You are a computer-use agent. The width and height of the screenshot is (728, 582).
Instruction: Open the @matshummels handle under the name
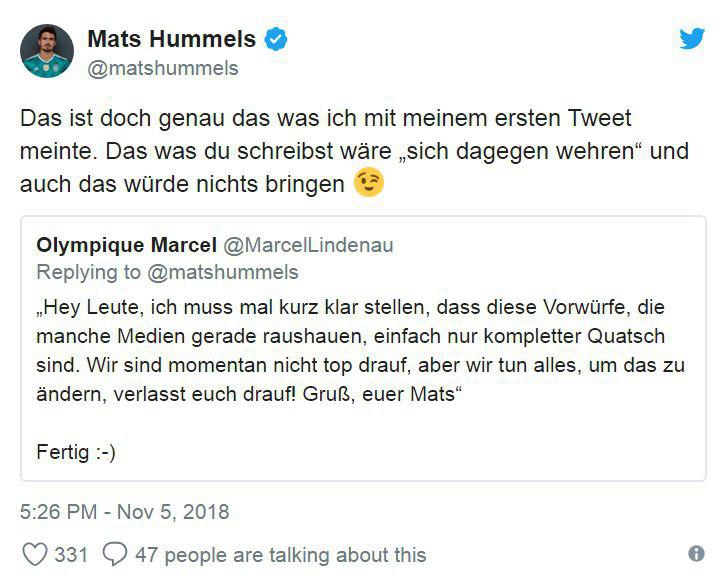[163, 68]
